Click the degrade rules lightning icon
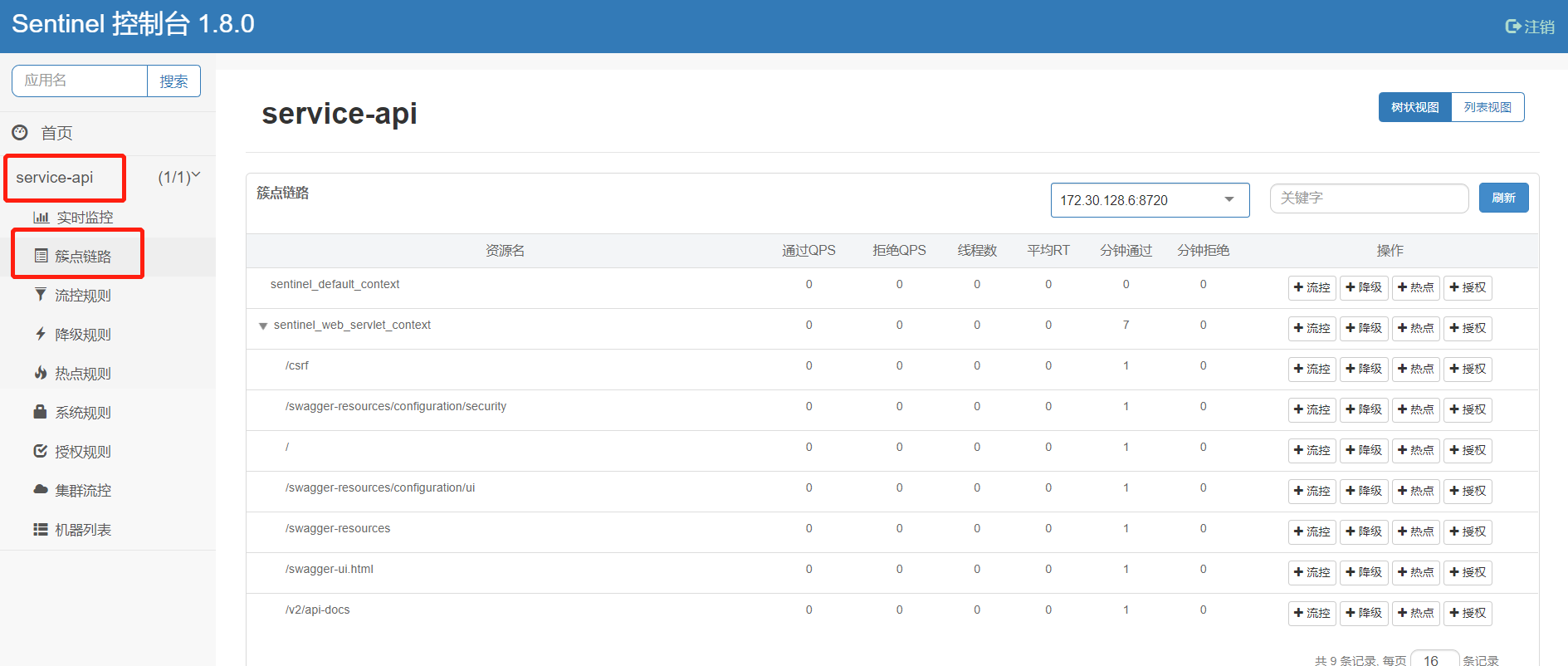 pos(41,334)
